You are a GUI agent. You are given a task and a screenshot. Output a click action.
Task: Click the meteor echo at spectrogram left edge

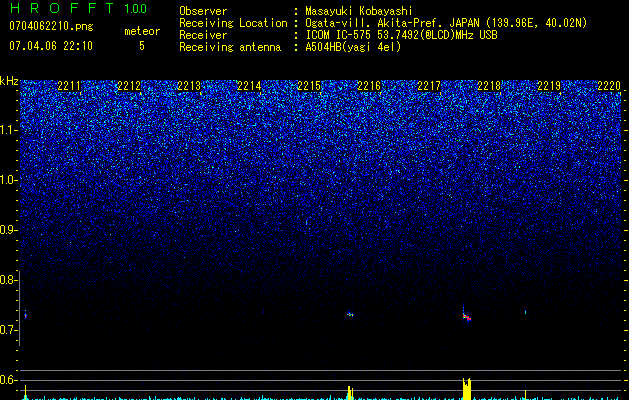tap(25, 315)
